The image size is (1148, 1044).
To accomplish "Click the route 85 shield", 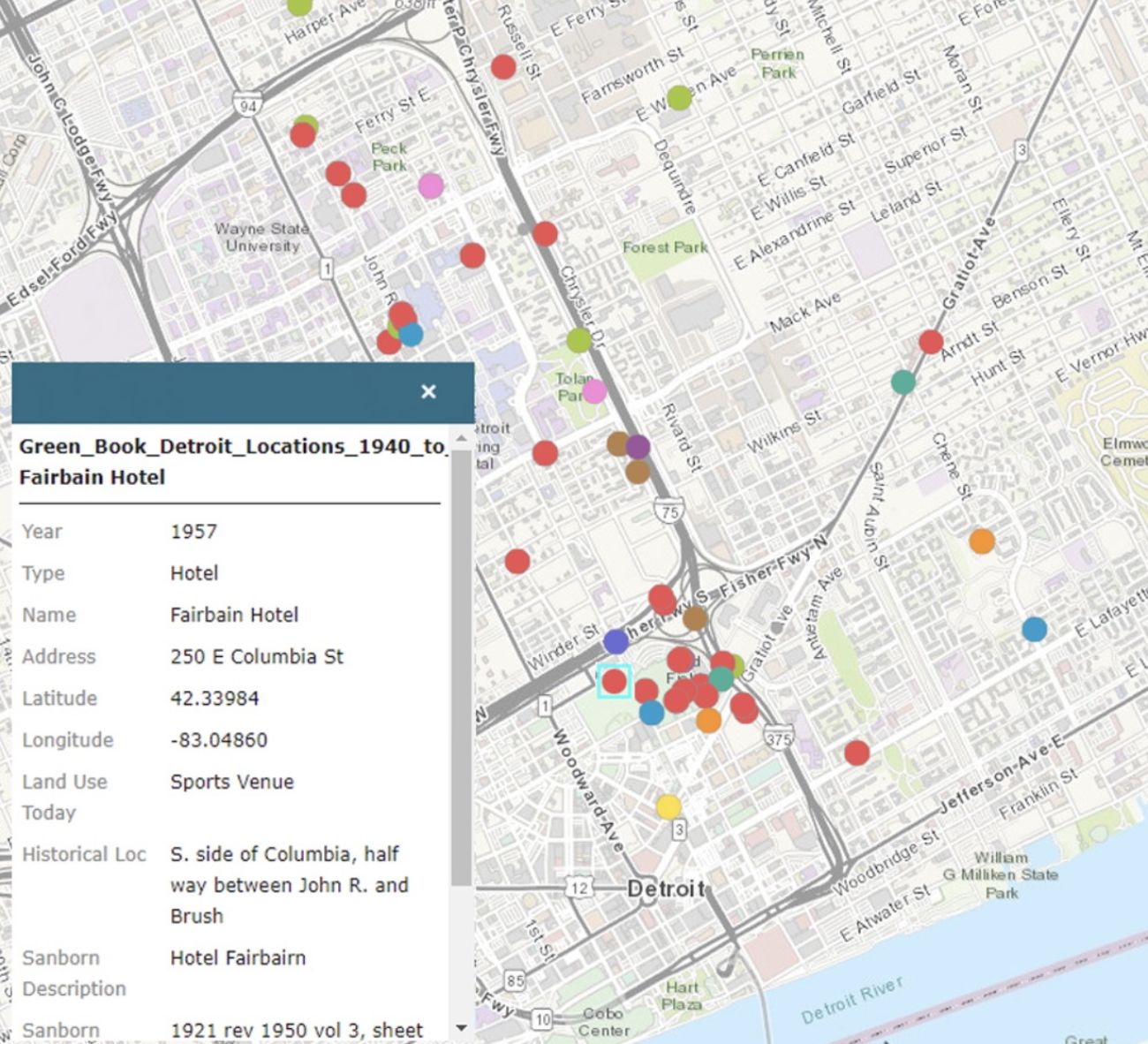I will point(515,980).
